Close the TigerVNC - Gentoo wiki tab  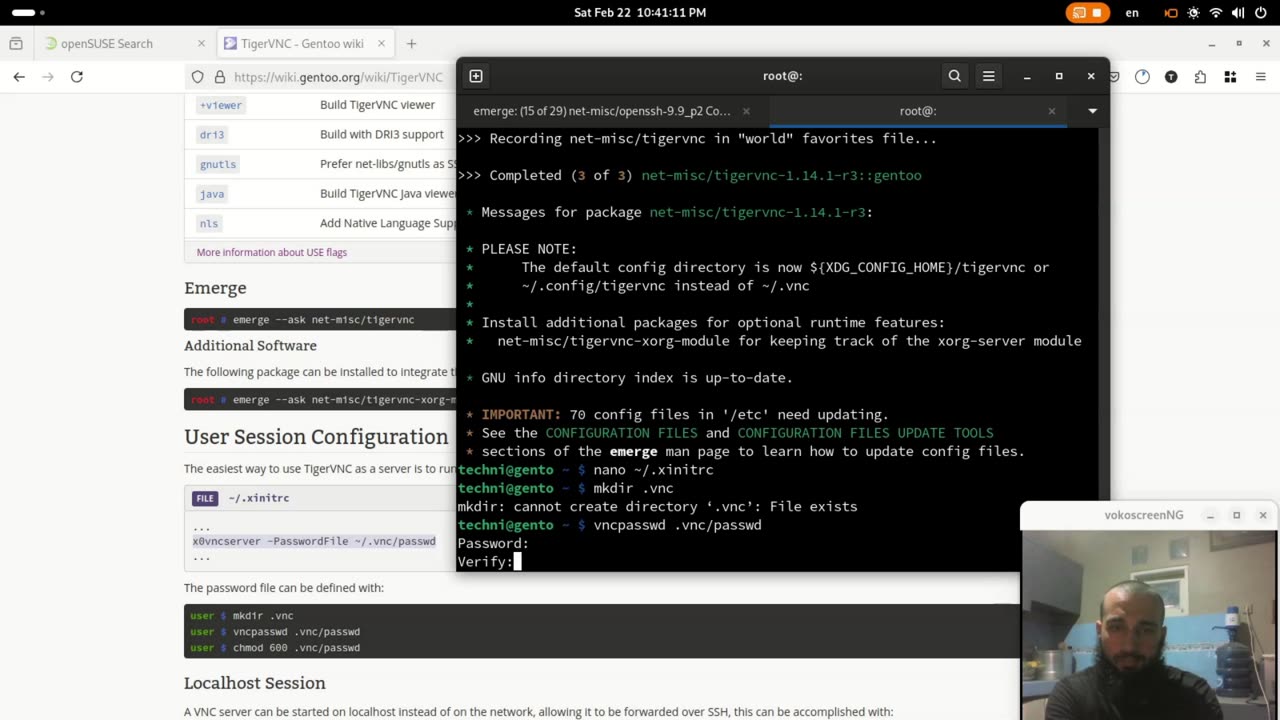pos(379,44)
